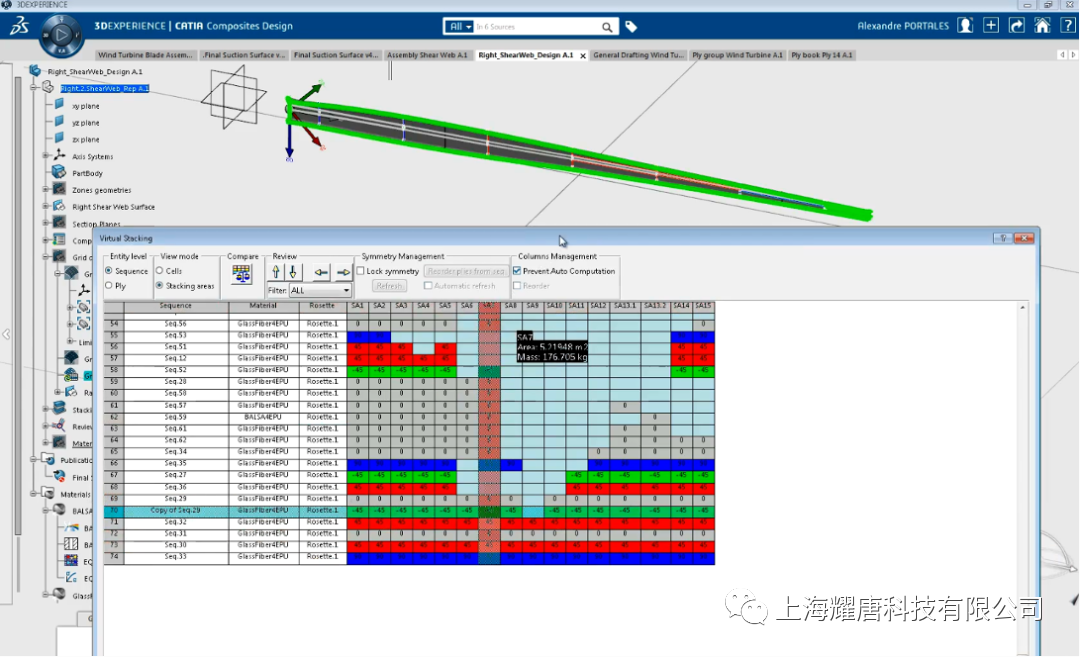The width and height of the screenshot is (1080, 657).
Task: Click the SA7 column header
Action: click(x=488, y=306)
